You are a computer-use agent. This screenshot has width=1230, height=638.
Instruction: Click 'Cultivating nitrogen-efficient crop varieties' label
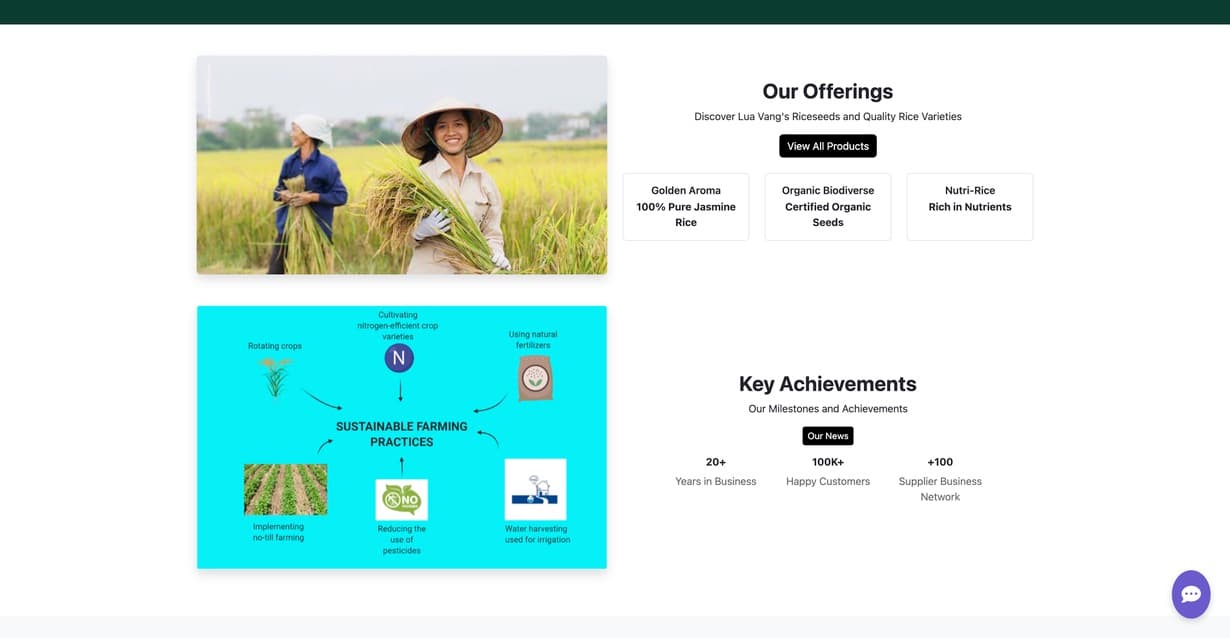(x=398, y=326)
